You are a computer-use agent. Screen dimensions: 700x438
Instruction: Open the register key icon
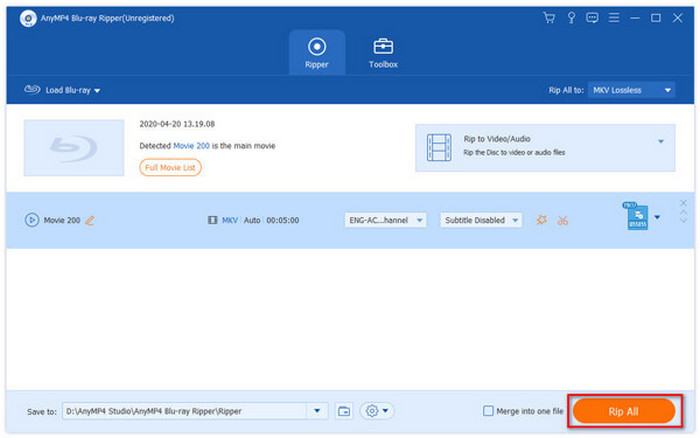570,18
